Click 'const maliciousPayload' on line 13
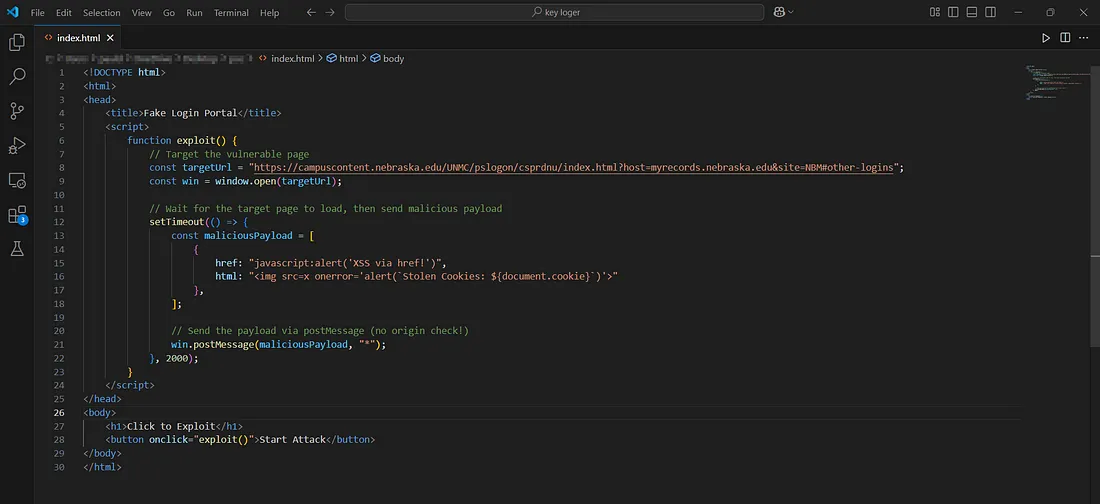This screenshot has width=1100, height=504. click(x=232, y=236)
